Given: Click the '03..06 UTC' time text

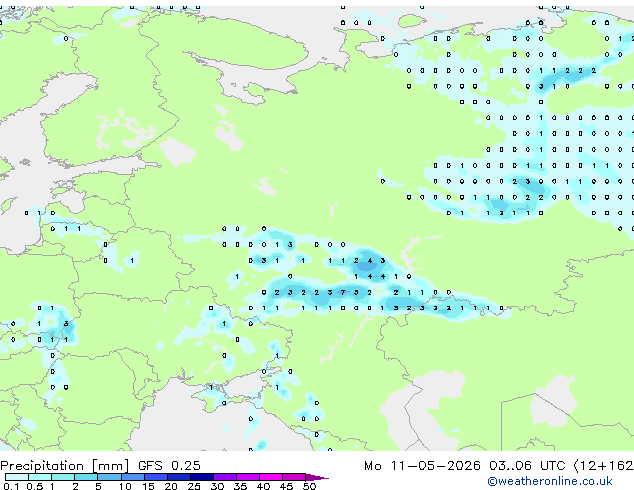Looking at the screenshot, I should point(527,466).
